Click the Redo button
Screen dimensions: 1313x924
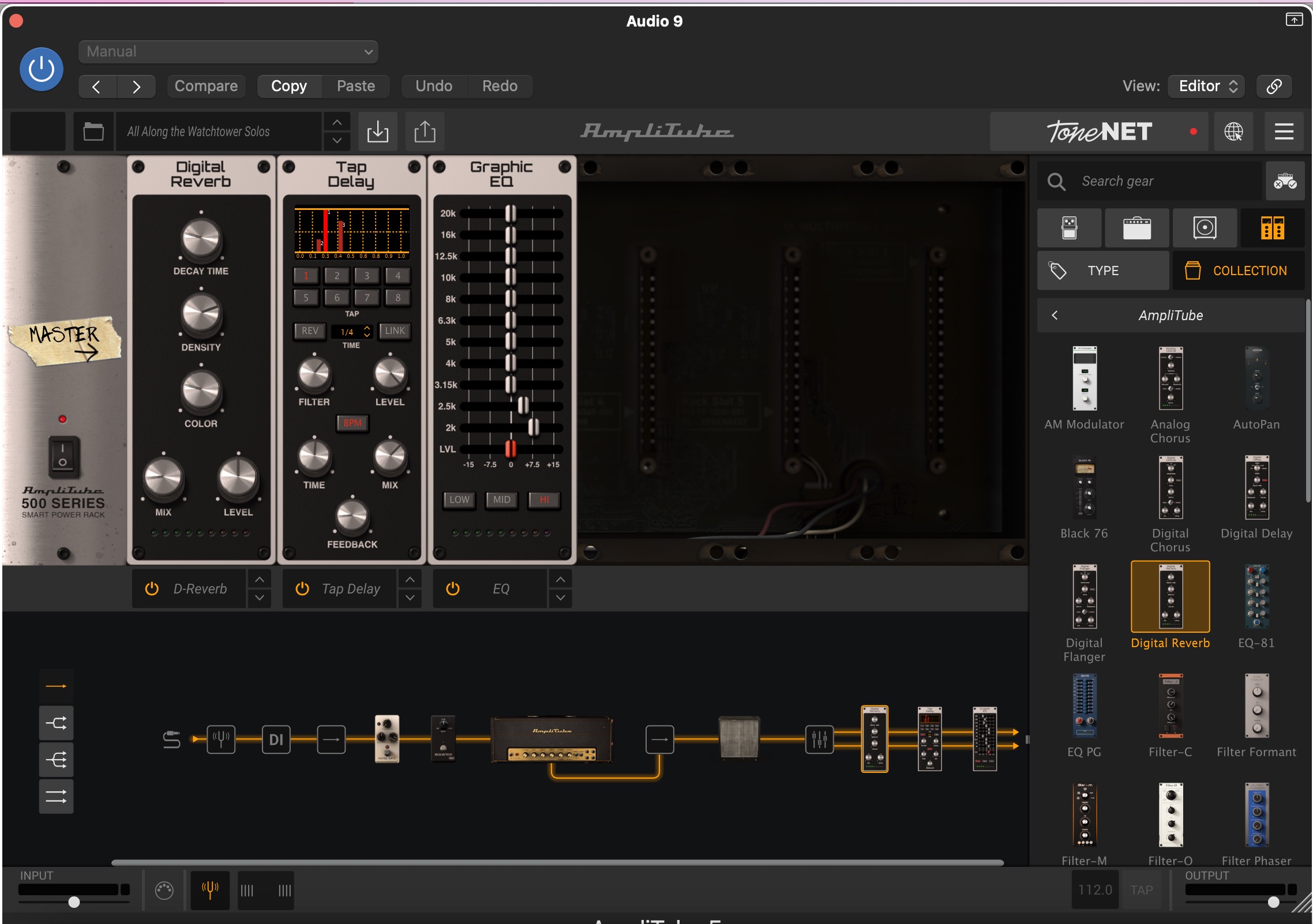(x=500, y=87)
